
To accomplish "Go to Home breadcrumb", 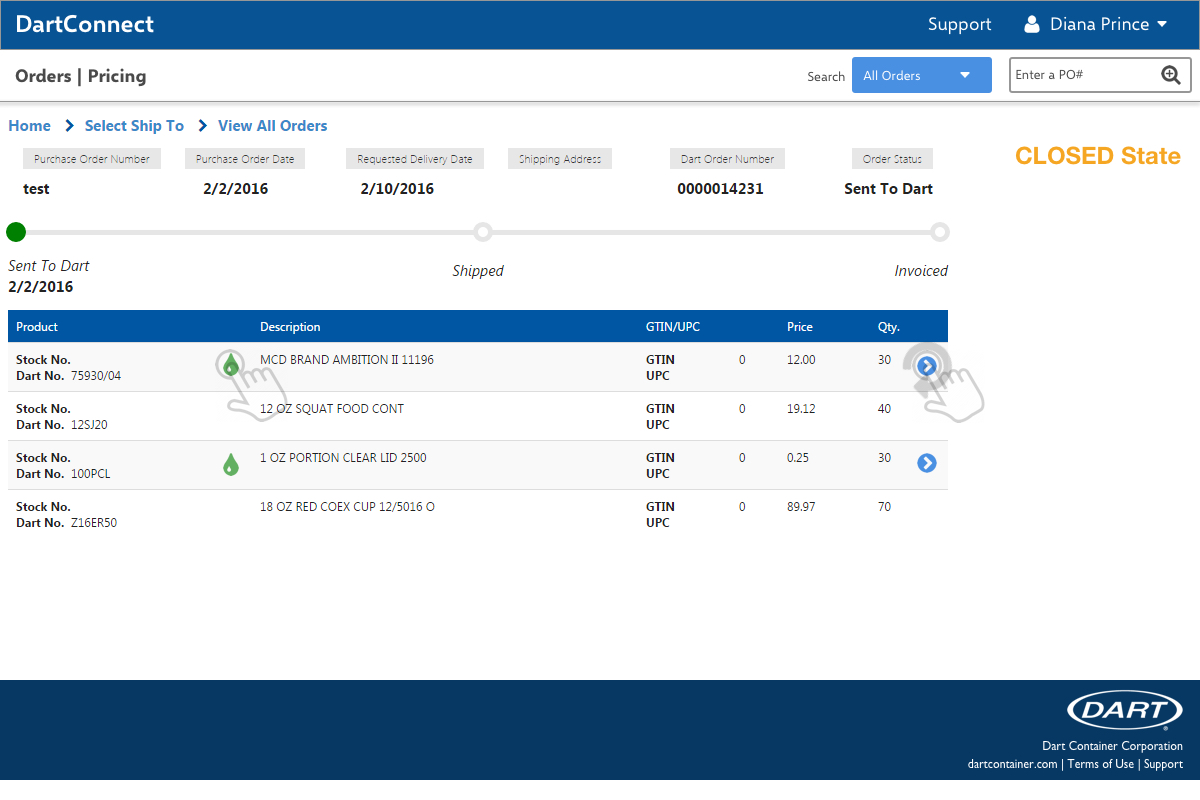I will pyautogui.click(x=29, y=126).
